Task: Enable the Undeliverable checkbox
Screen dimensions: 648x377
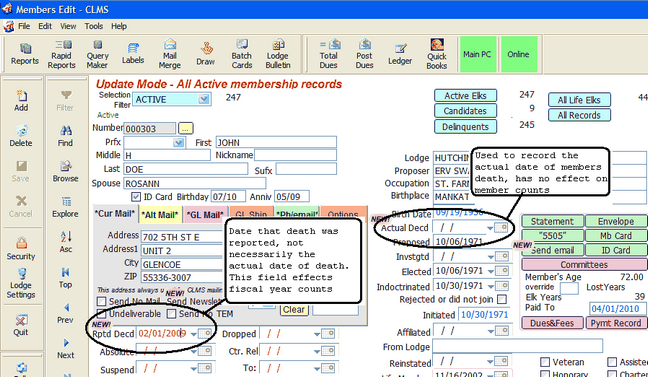Action: coord(101,314)
